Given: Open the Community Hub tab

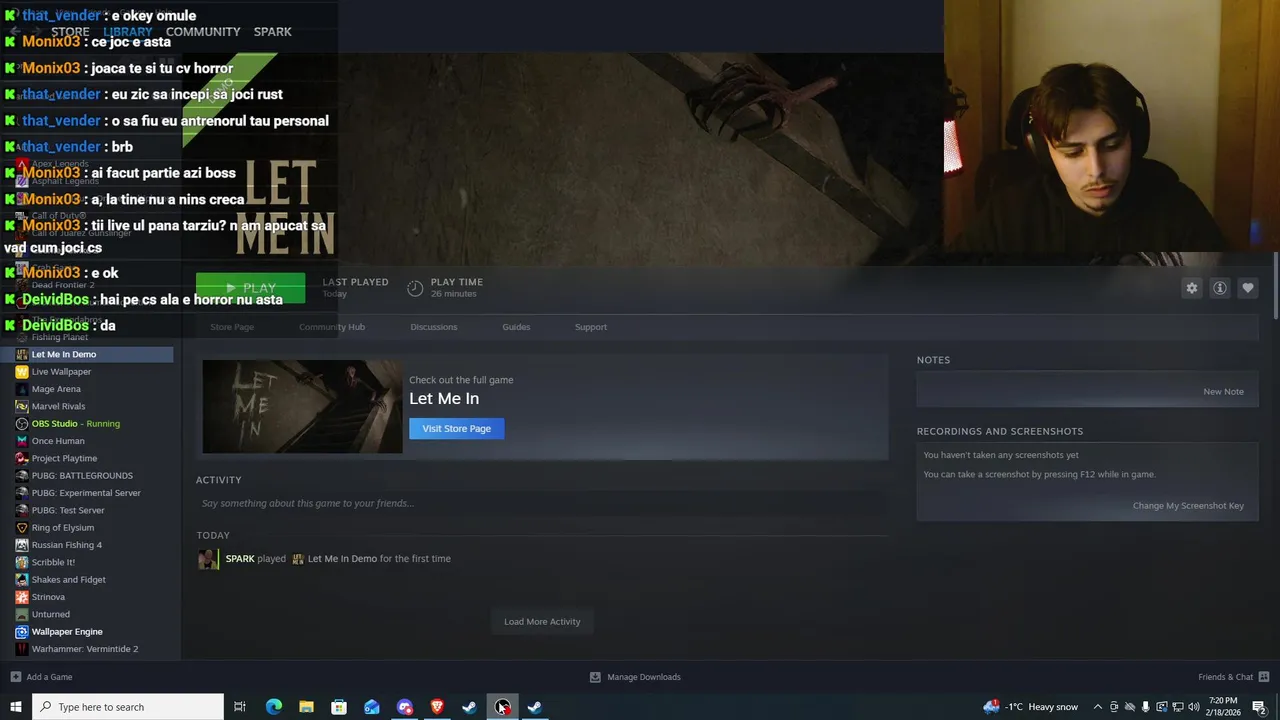Looking at the screenshot, I should [332, 327].
